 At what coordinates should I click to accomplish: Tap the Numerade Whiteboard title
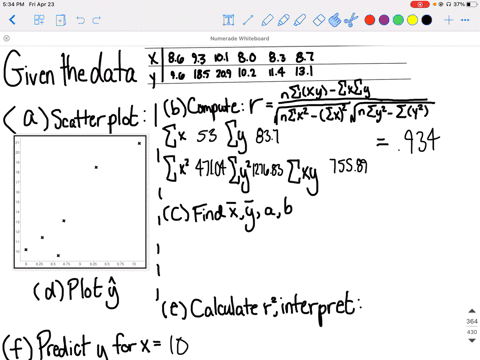pyautogui.click(x=240, y=38)
